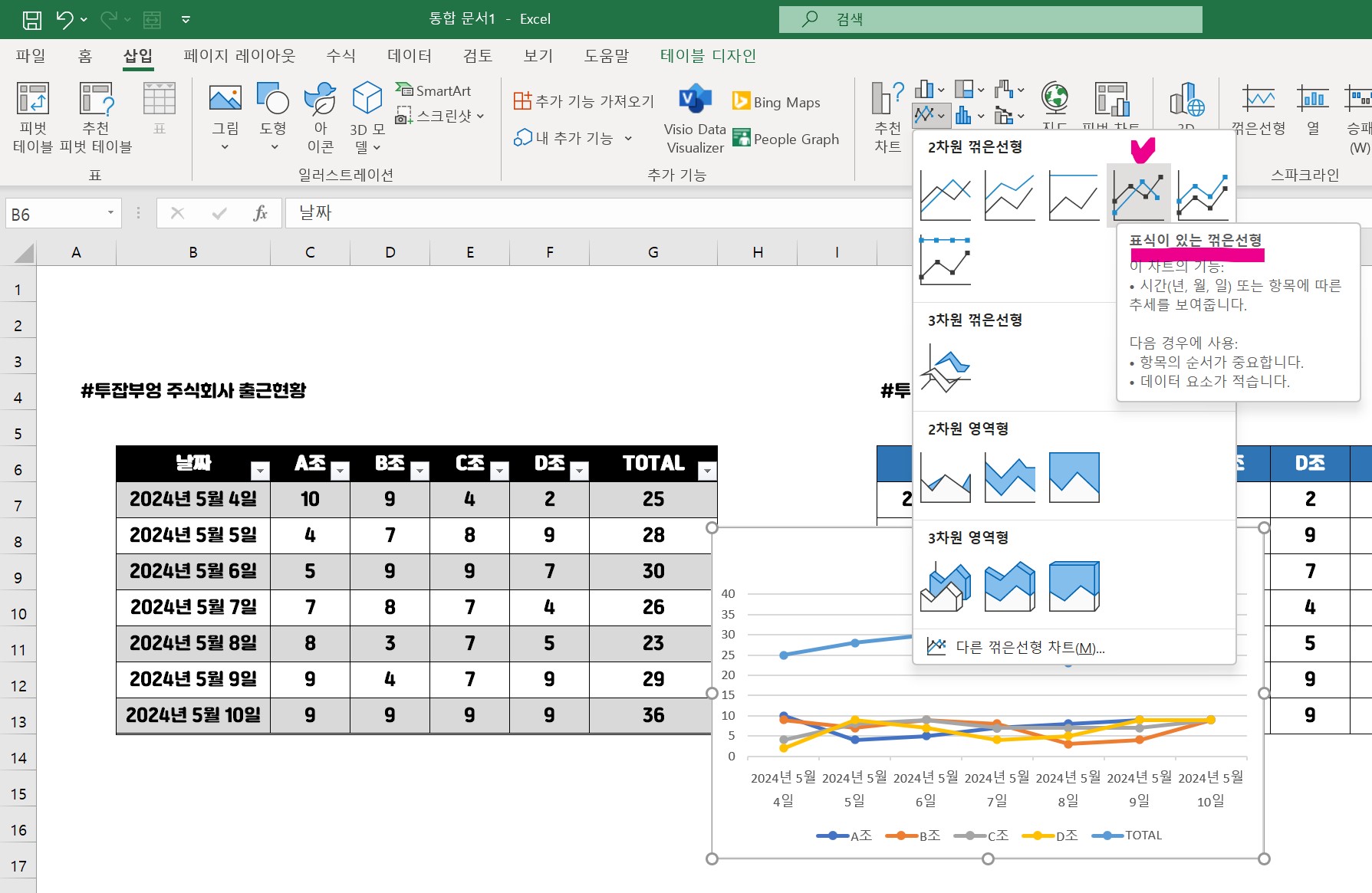Choose stacked line with markers
Viewport: 1372px width, 893px height.
(1203, 195)
